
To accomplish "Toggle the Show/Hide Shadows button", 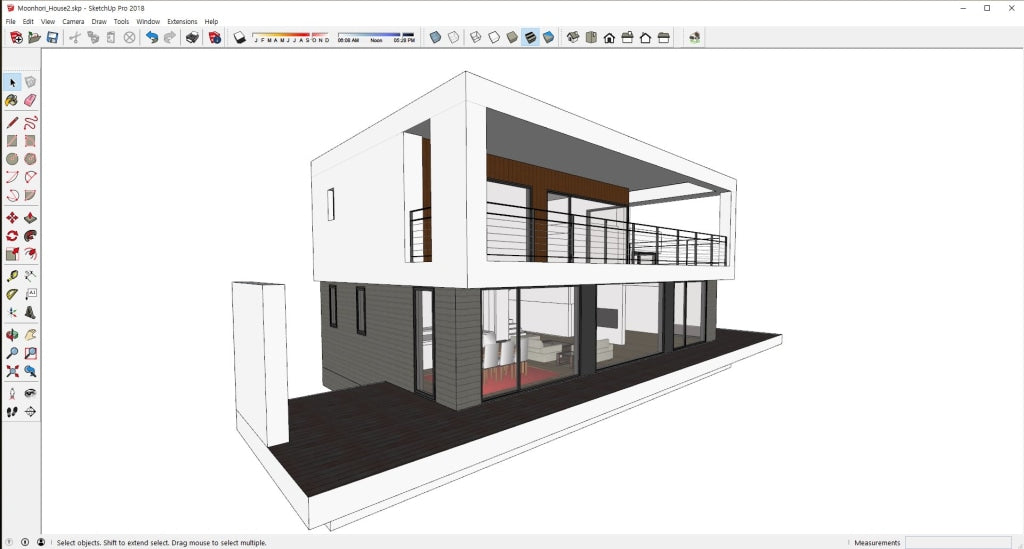I will coord(240,38).
